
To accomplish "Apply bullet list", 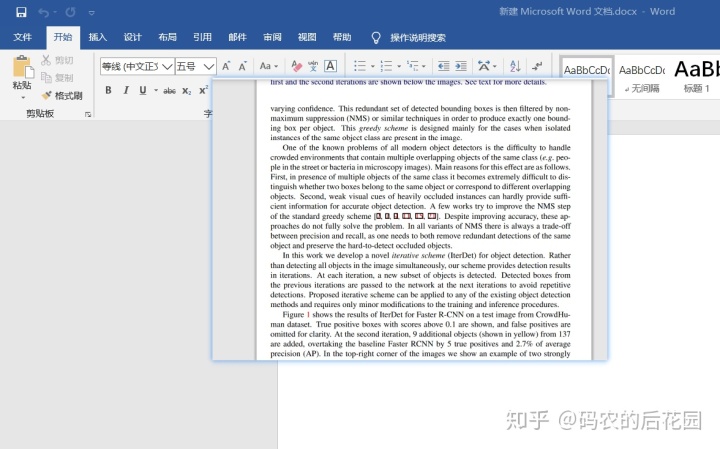I will [360, 66].
